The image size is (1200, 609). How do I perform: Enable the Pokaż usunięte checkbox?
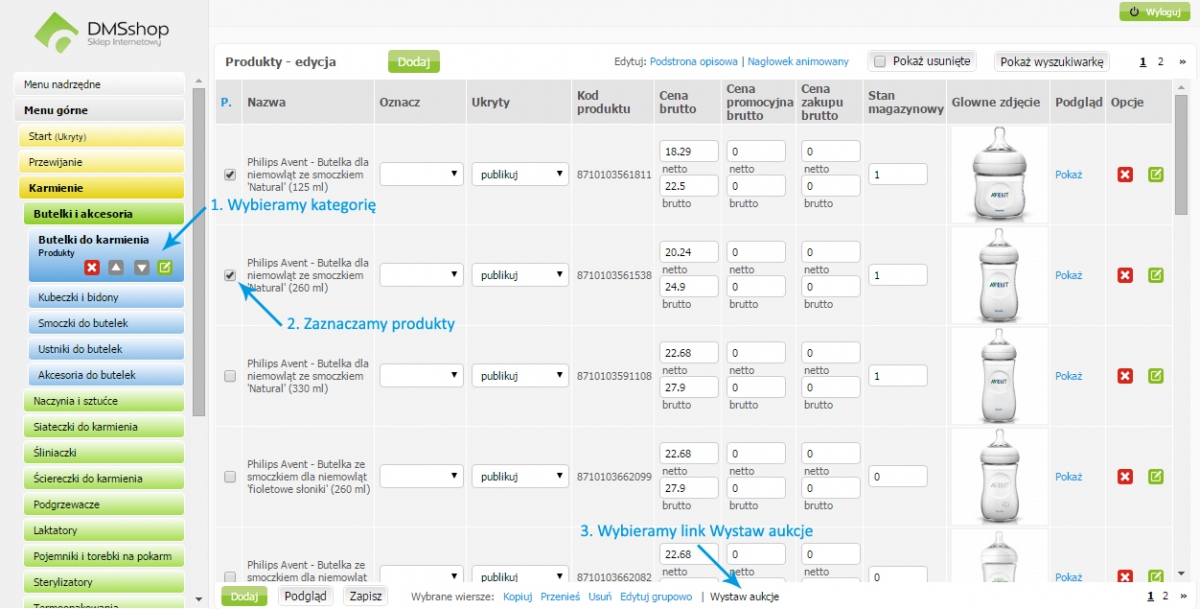(x=880, y=61)
